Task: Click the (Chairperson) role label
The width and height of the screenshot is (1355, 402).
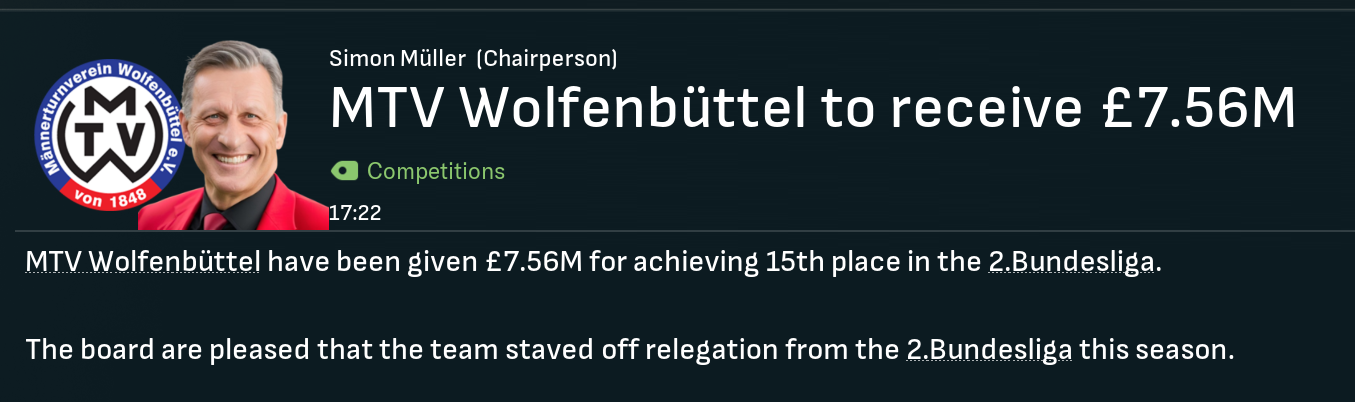Action: 547,59
